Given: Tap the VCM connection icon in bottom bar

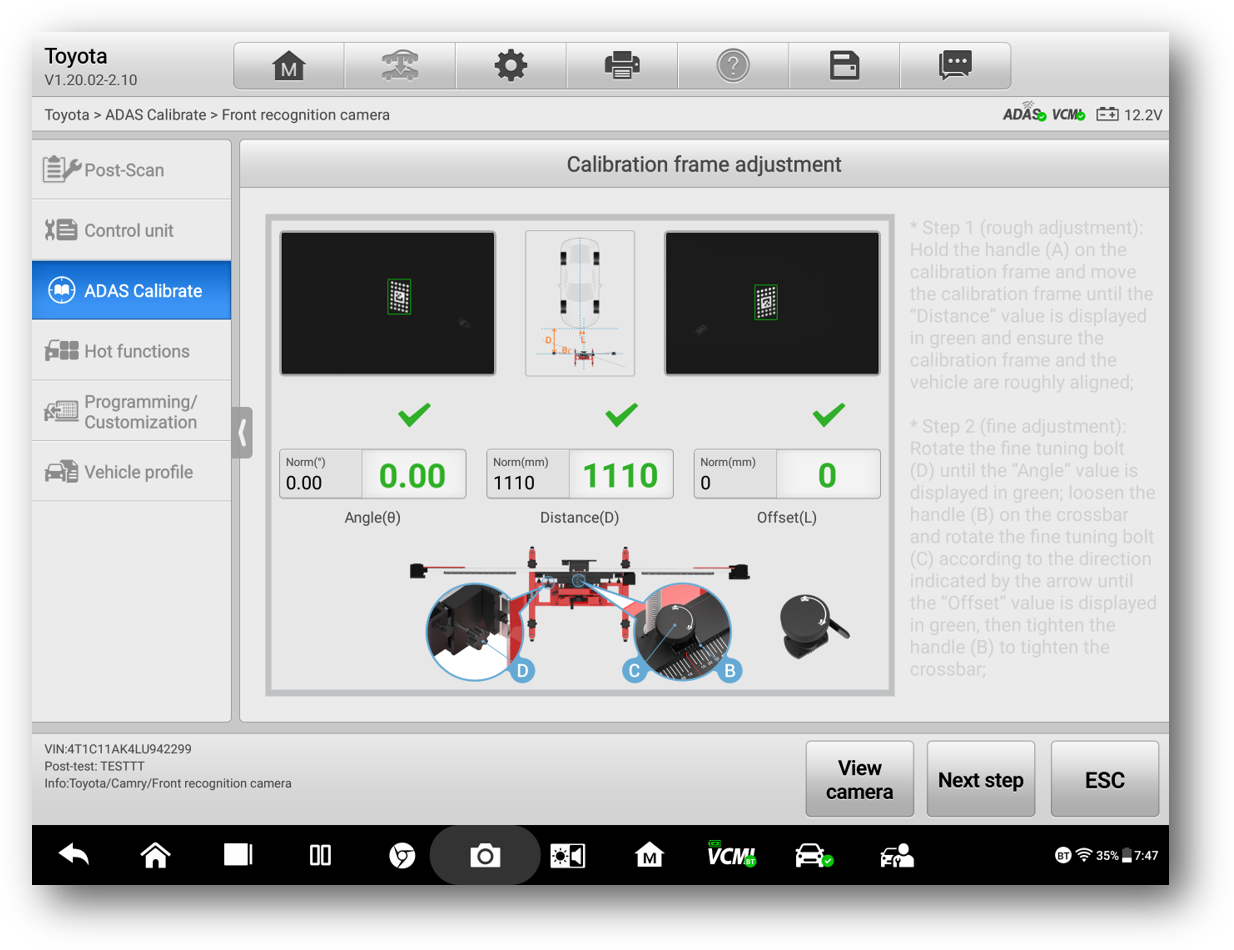Looking at the screenshot, I should [731, 855].
